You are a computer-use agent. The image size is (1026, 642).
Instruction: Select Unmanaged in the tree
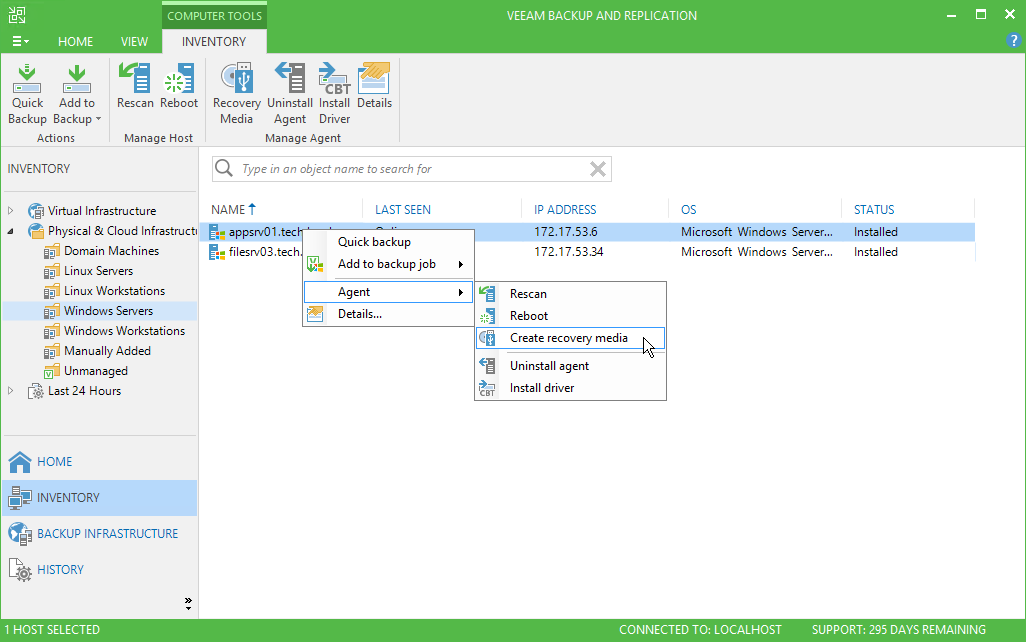96,371
